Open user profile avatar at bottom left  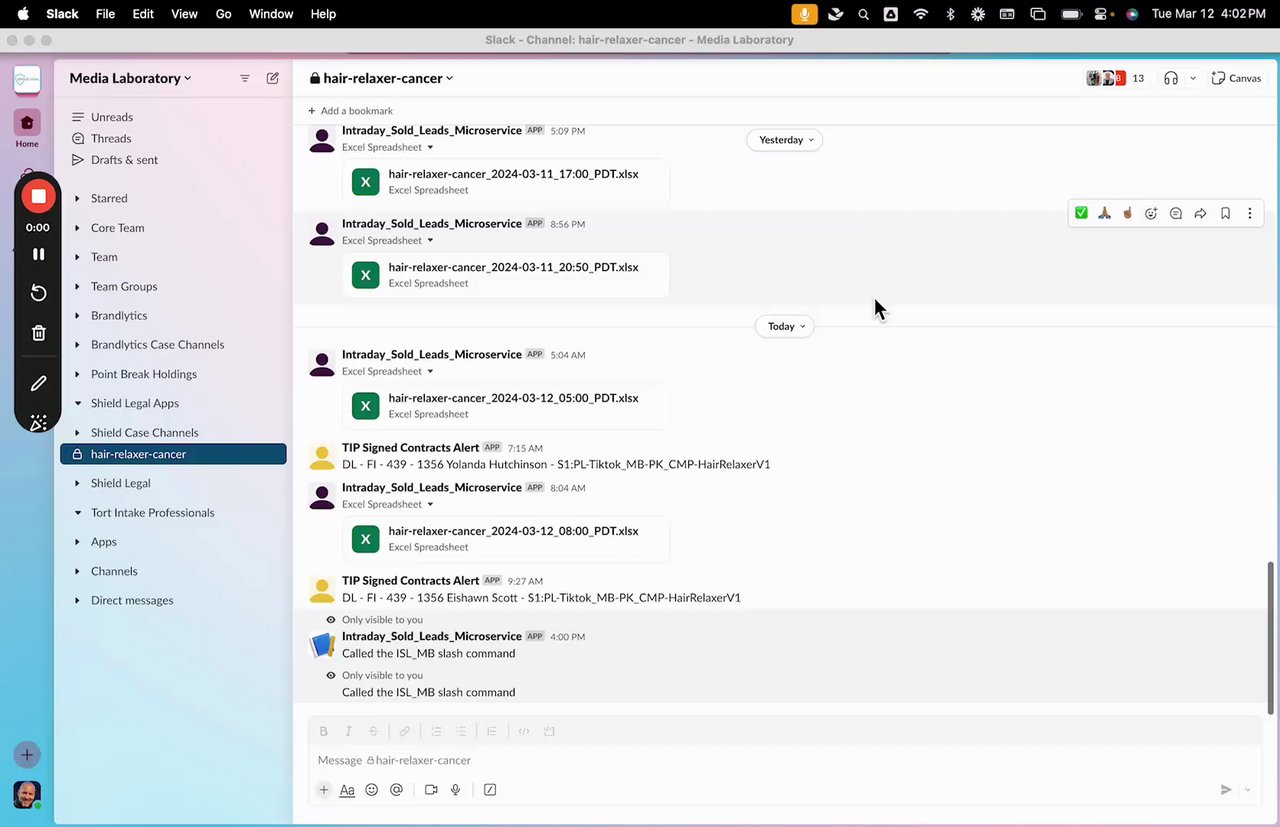[27, 795]
